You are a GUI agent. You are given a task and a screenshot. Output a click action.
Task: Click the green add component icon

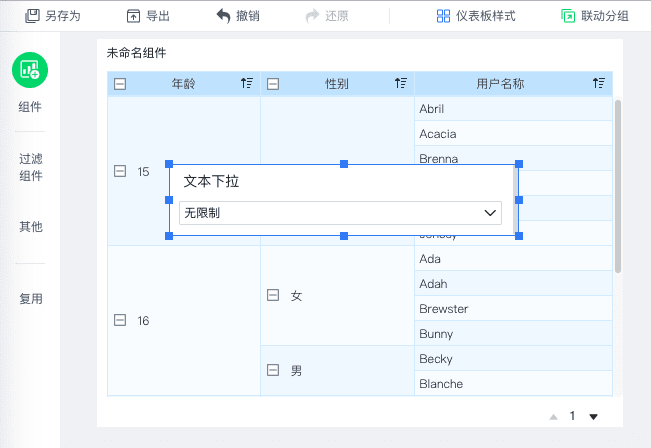30,70
